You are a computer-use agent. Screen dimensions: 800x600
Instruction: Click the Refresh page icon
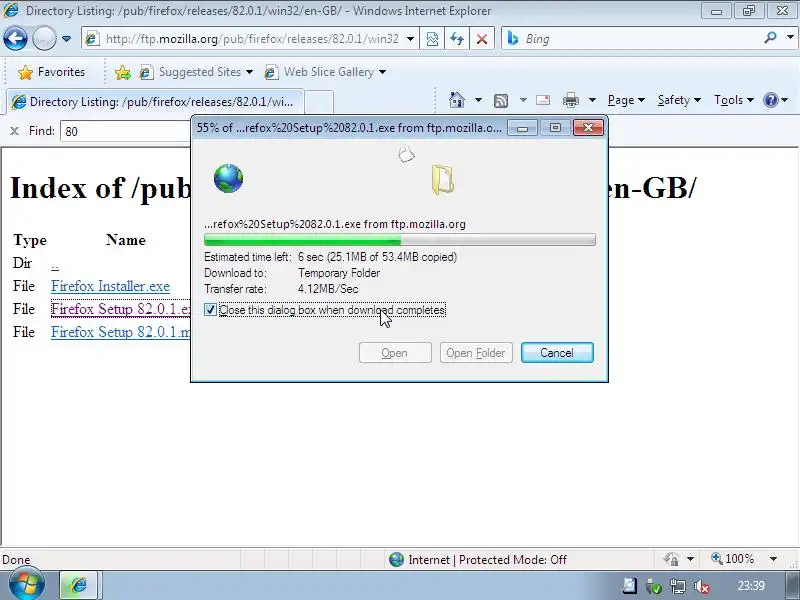pos(457,39)
